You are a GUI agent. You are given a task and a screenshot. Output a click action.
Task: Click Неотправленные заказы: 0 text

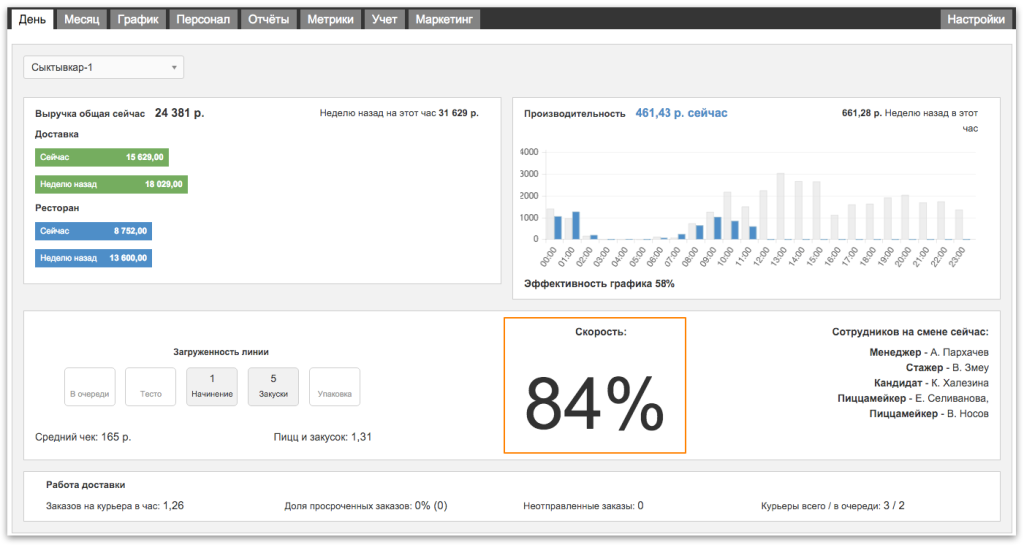(x=583, y=506)
